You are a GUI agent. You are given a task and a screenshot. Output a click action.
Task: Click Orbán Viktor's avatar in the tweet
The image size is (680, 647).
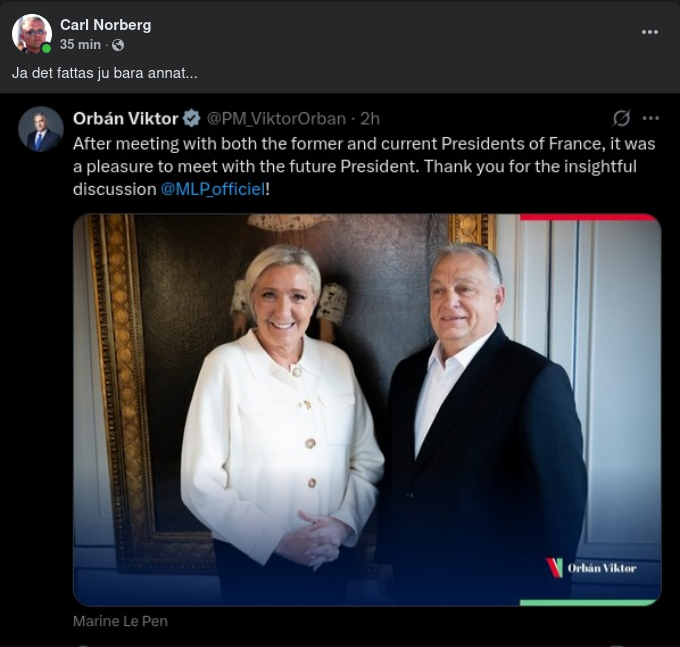click(41, 129)
